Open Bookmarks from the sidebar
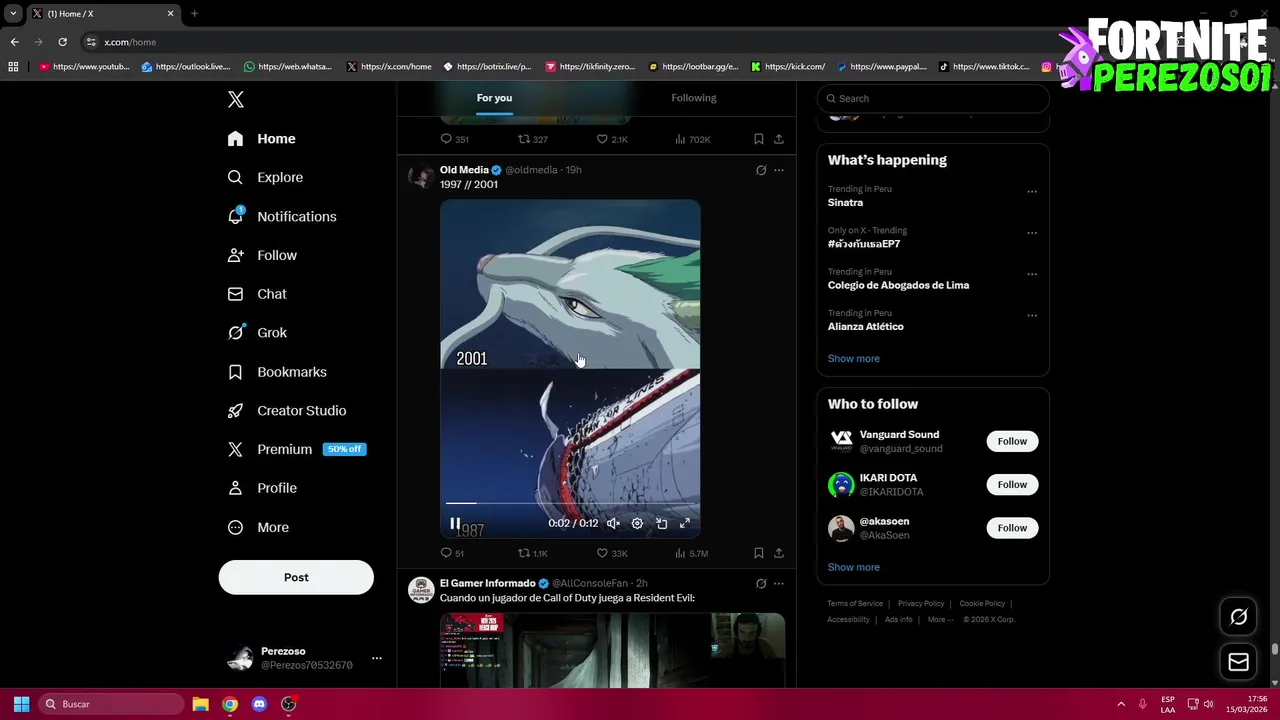The image size is (1280, 720). pyautogui.click(x=277, y=372)
